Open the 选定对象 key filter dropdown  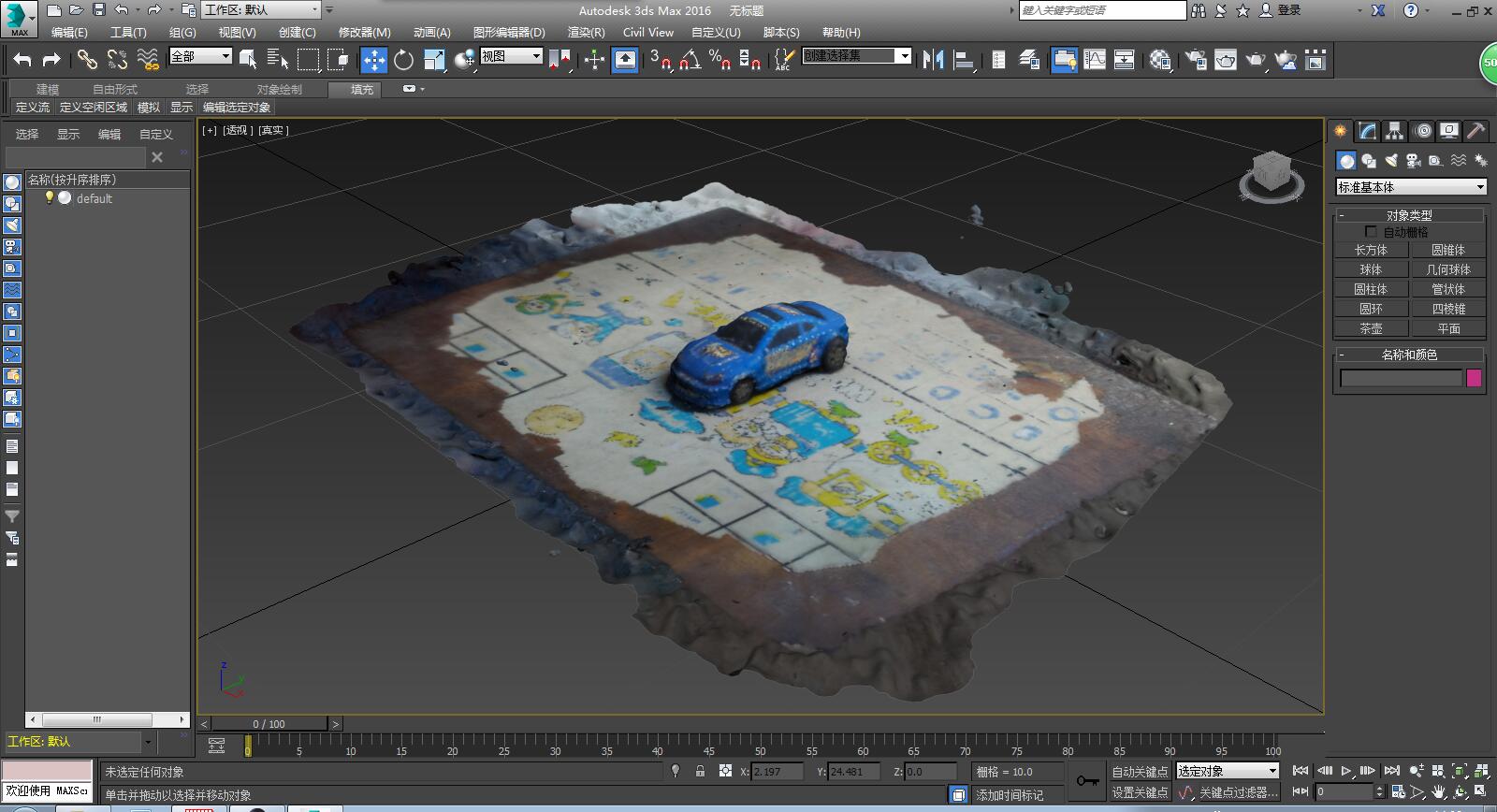[x=1228, y=771]
